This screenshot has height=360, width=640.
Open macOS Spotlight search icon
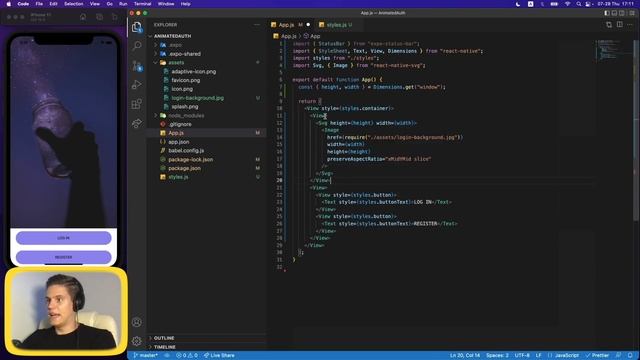pos(578,4)
